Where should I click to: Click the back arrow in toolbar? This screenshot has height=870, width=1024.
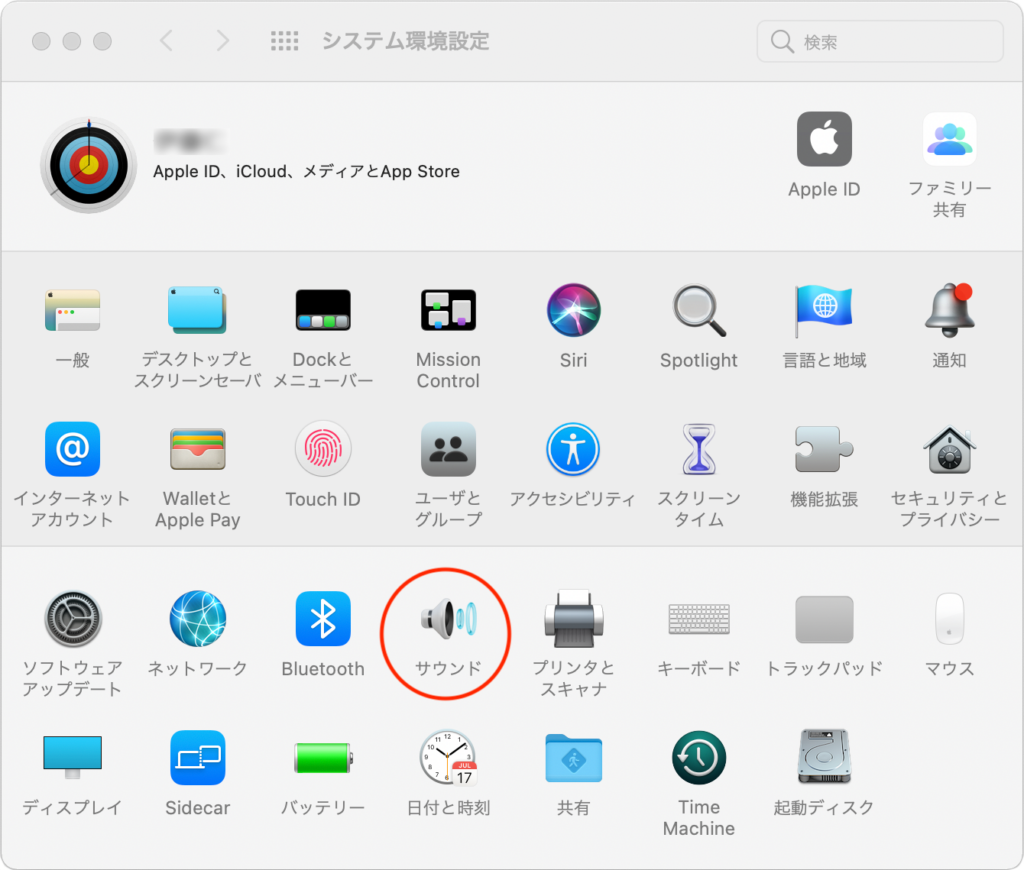click(167, 41)
